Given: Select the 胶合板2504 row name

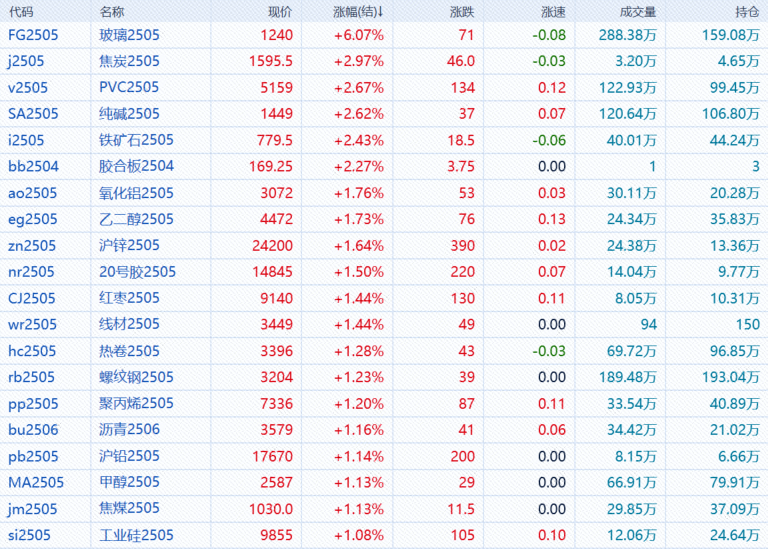Looking at the screenshot, I should coord(136,166).
